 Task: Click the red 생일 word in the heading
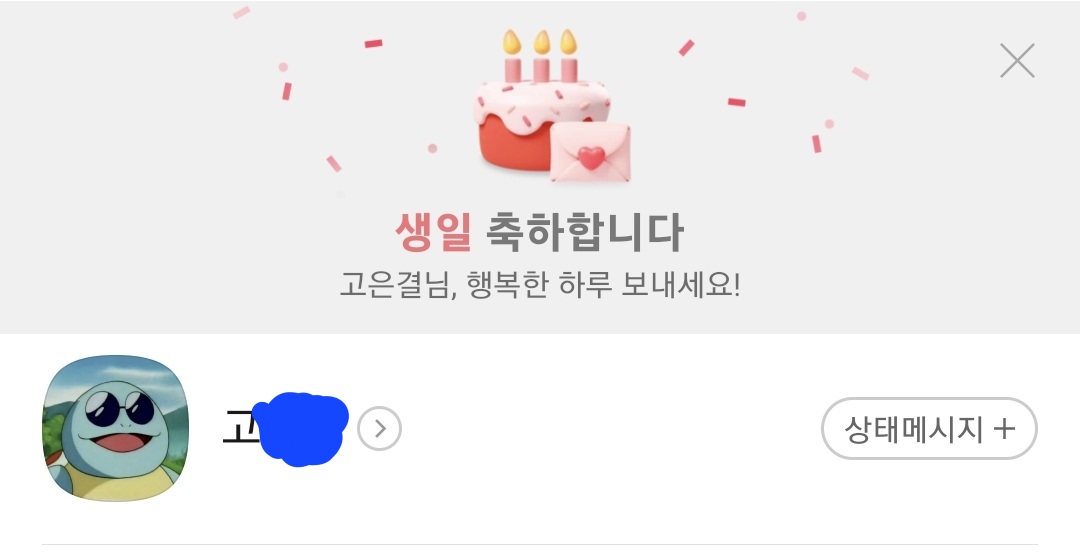tap(433, 231)
